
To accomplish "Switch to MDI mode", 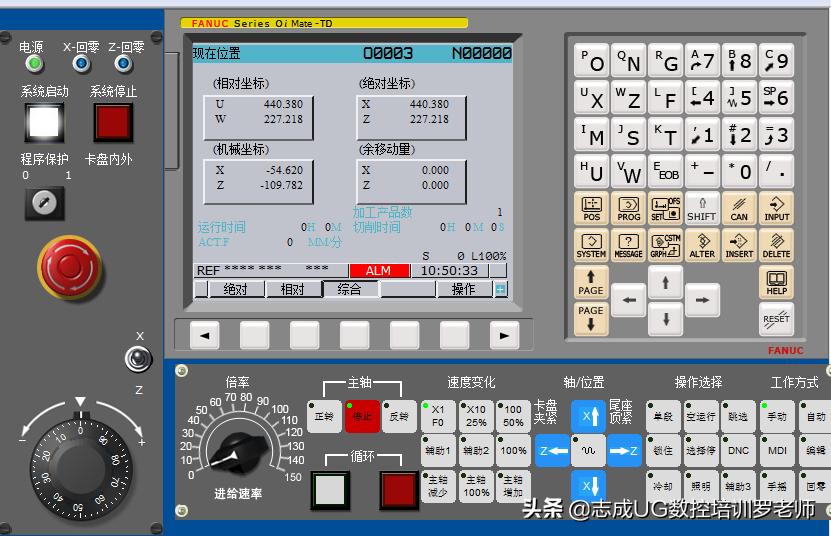I will [777, 451].
